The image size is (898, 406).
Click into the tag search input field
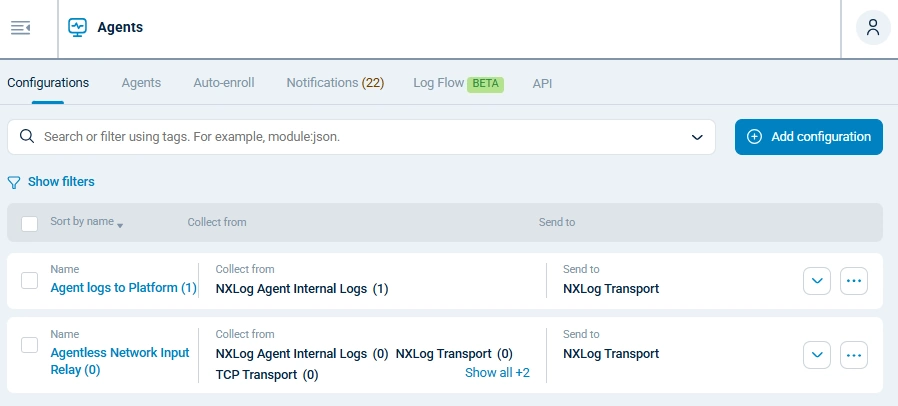point(360,137)
